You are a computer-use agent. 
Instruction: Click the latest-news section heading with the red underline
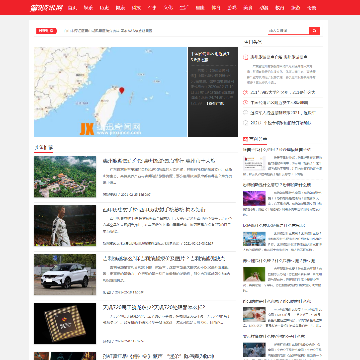(x=44, y=147)
